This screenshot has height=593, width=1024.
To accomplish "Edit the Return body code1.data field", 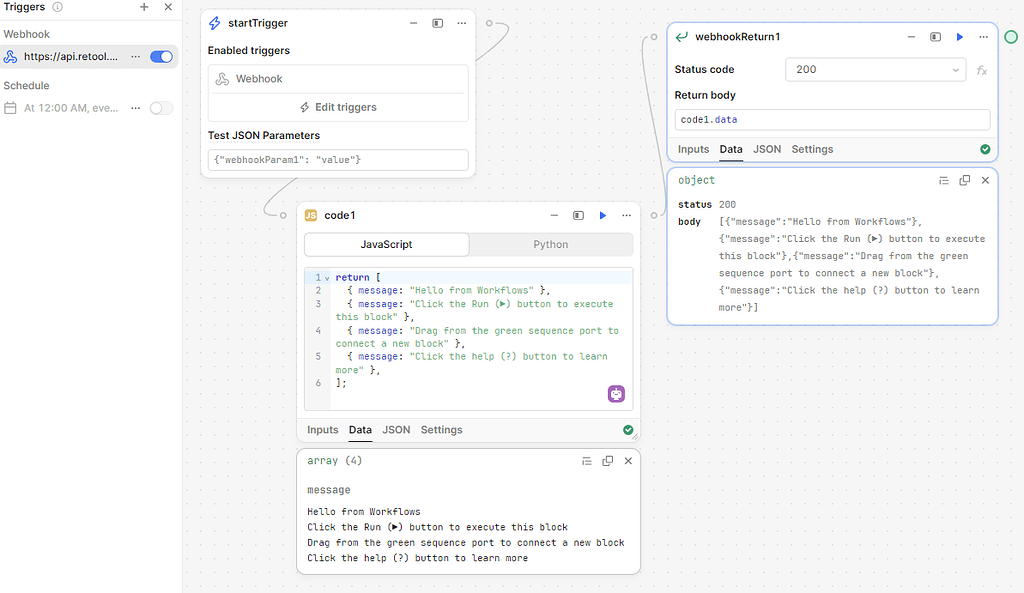I will click(x=832, y=120).
